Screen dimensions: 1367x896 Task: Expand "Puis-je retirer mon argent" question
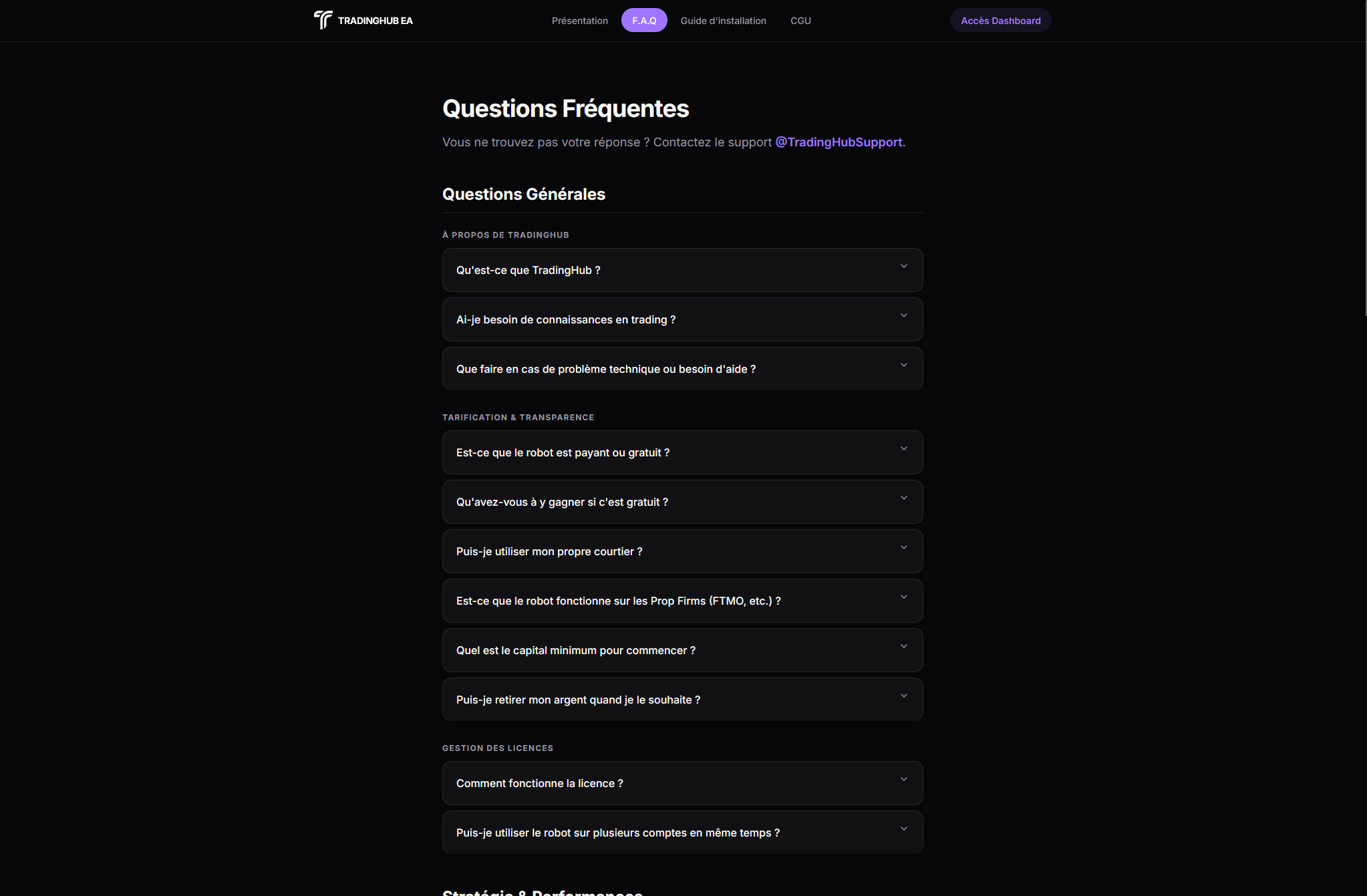click(x=682, y=700)
